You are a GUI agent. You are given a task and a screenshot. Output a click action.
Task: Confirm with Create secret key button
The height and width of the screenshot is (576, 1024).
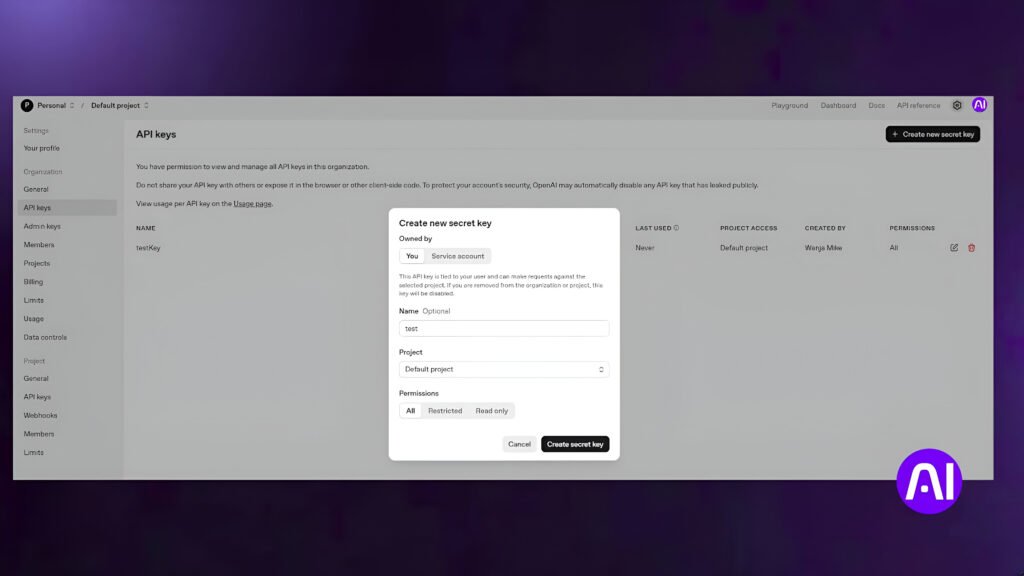pos(575,444)
